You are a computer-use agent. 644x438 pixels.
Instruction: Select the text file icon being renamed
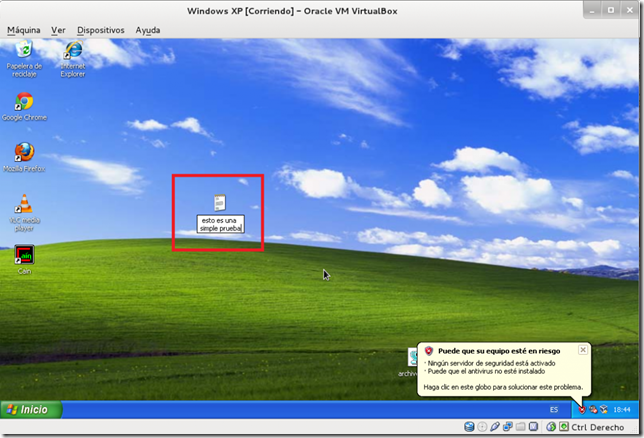(x=220, y=203)
